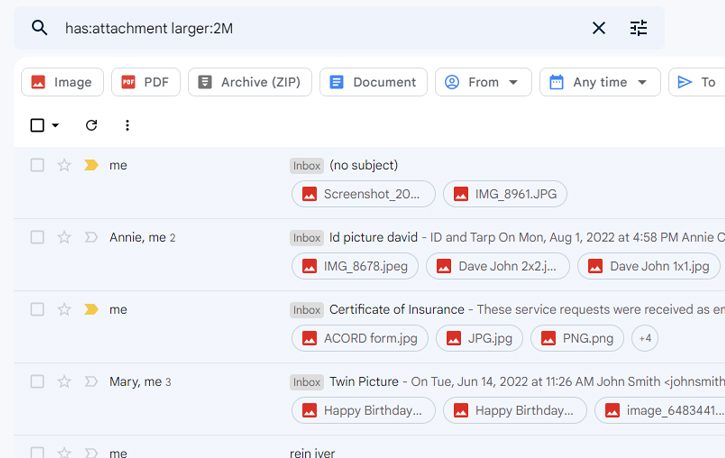The image size is (725, 458).
Task: Star the Twin Picture email
Action: pyautogui.click(x=64, y=381)
